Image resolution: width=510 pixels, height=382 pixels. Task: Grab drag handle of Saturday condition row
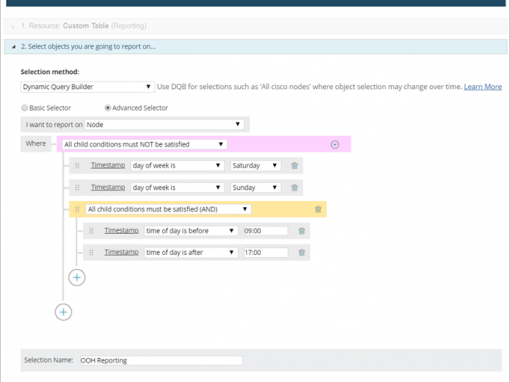coord(77,166)
